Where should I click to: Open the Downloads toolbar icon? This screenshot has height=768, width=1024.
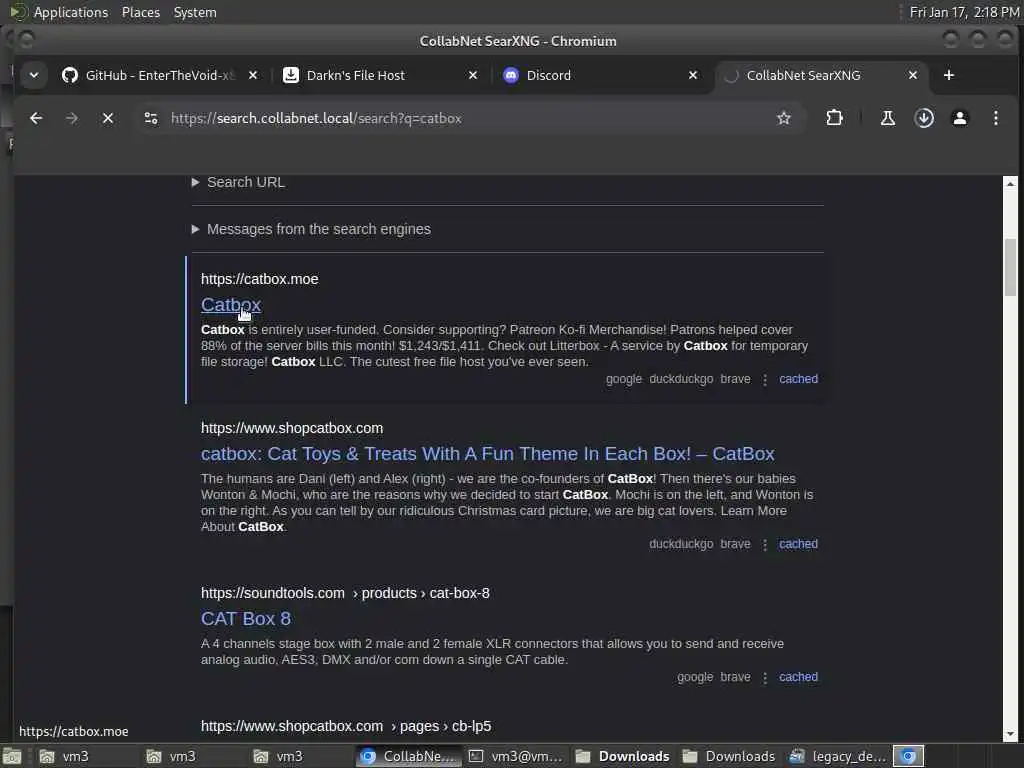(923, 118)
